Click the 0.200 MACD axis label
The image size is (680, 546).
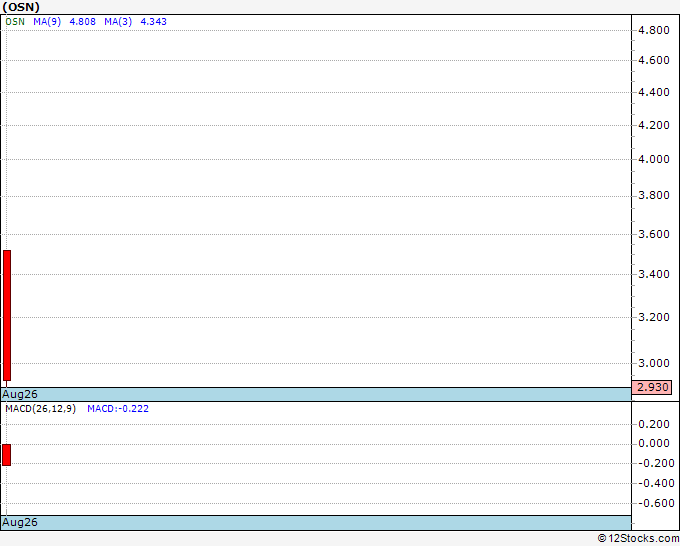(654, 424)
